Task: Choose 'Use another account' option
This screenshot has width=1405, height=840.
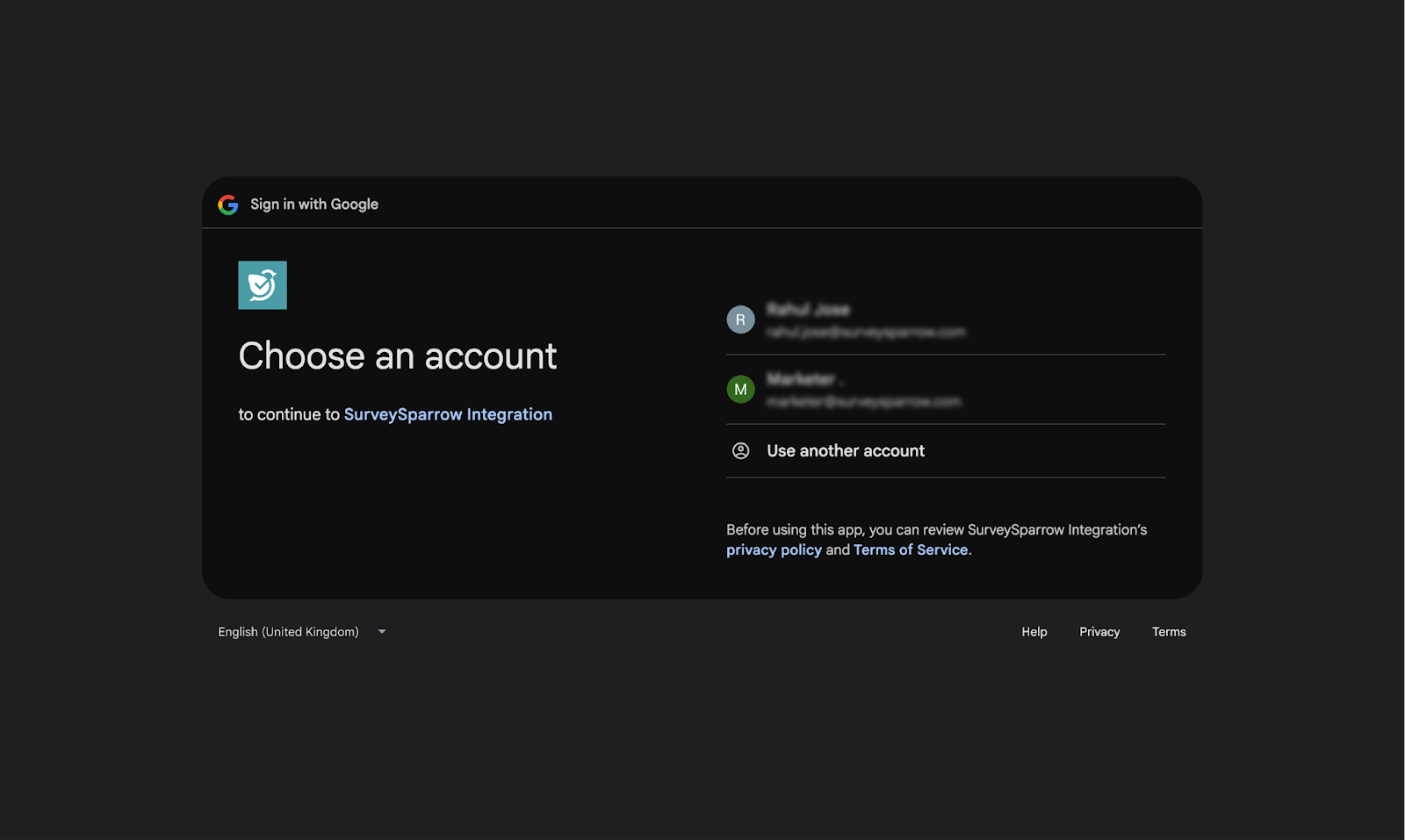Action: 845,451
